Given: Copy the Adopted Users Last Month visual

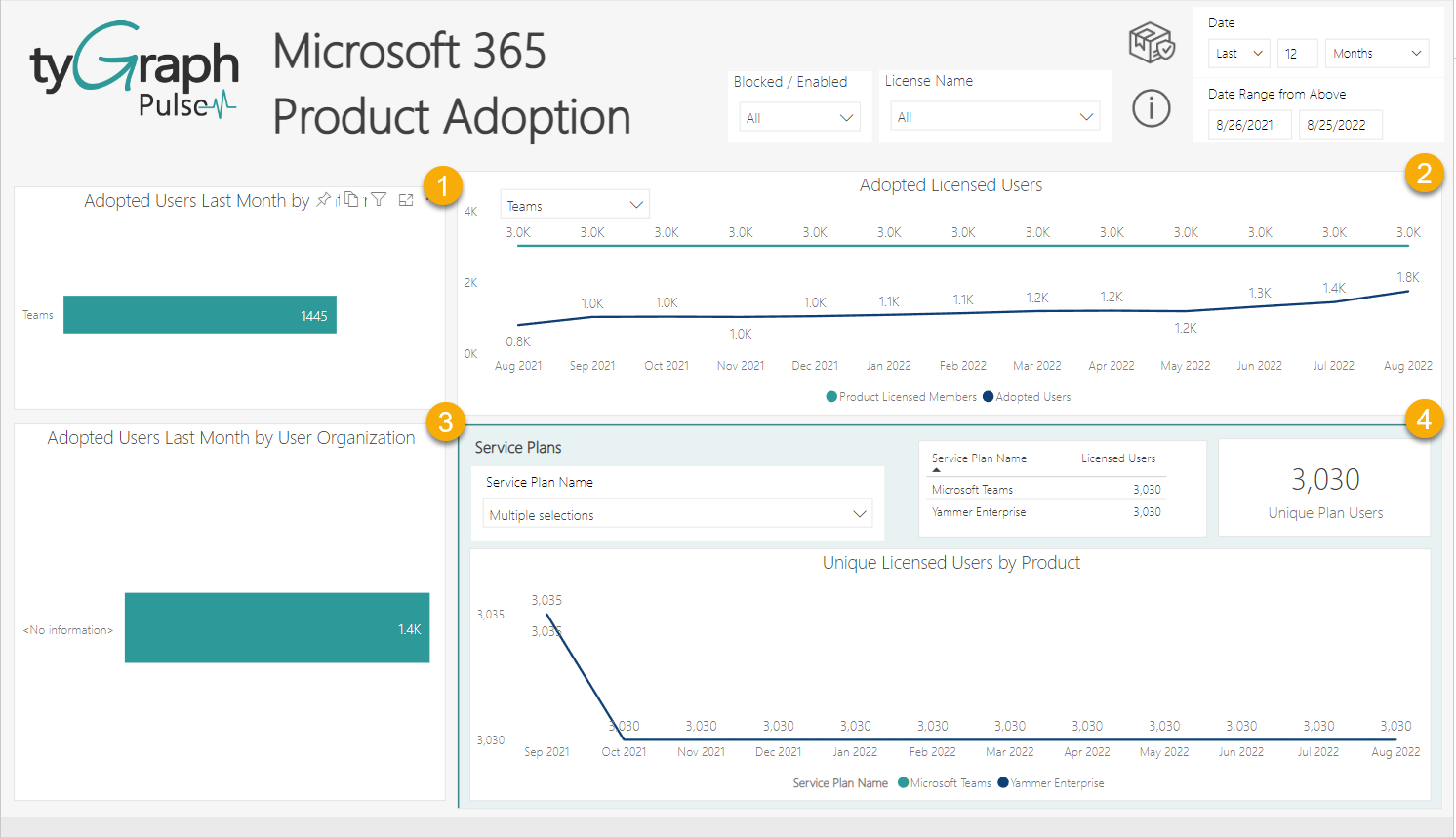Looking at the screenshot, I should click(351, 199).
